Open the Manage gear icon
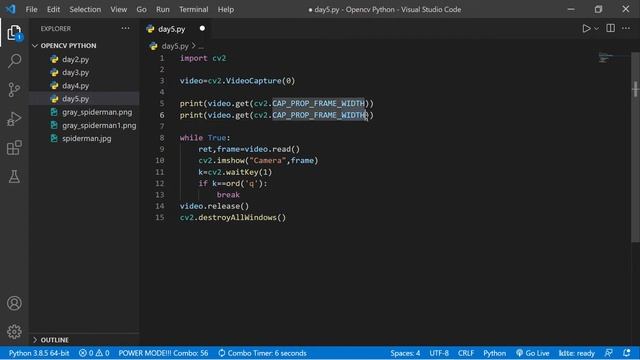The image size is (640, 360). [14, 331]
